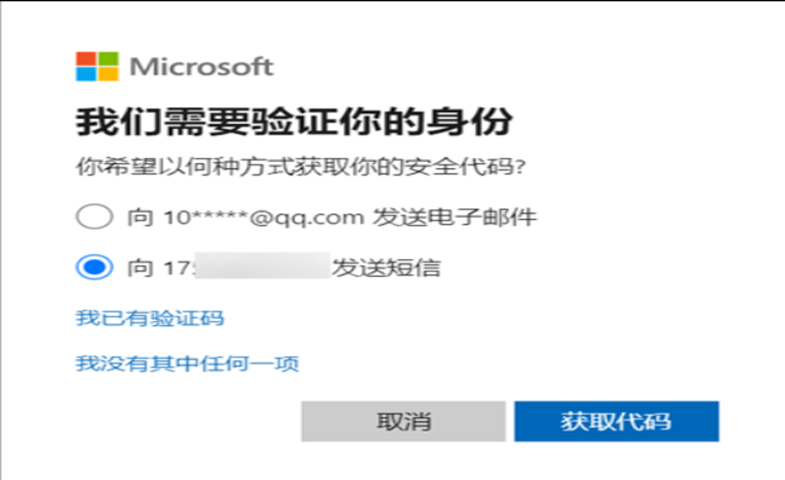Image resolution: width=785 pixels, height=480 pixels.
Task: Click the yellow square of Microsoft logo
Action: [108, 74]
